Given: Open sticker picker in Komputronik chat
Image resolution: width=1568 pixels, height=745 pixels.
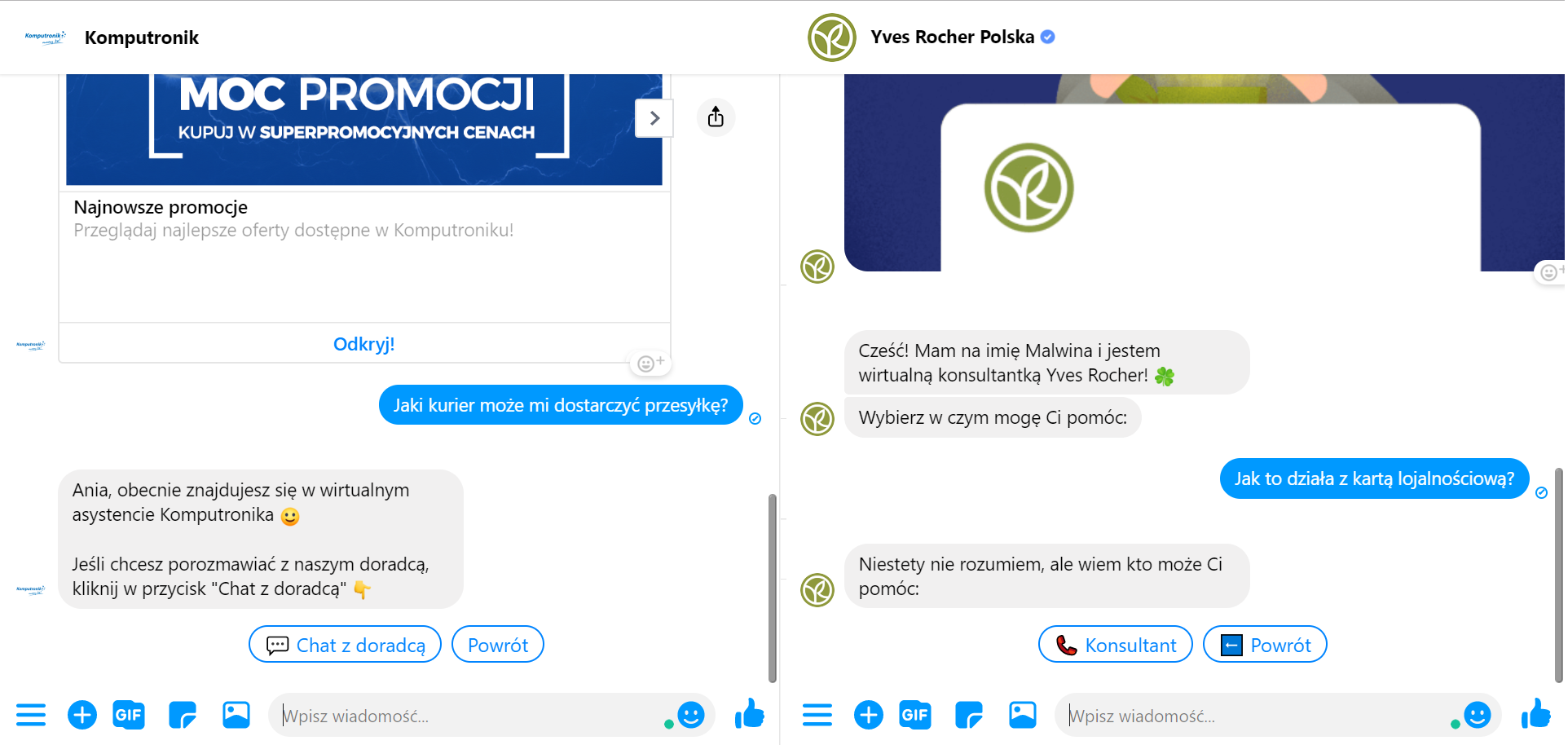Looking at the screenshot, I should click(x=183, y=716).
